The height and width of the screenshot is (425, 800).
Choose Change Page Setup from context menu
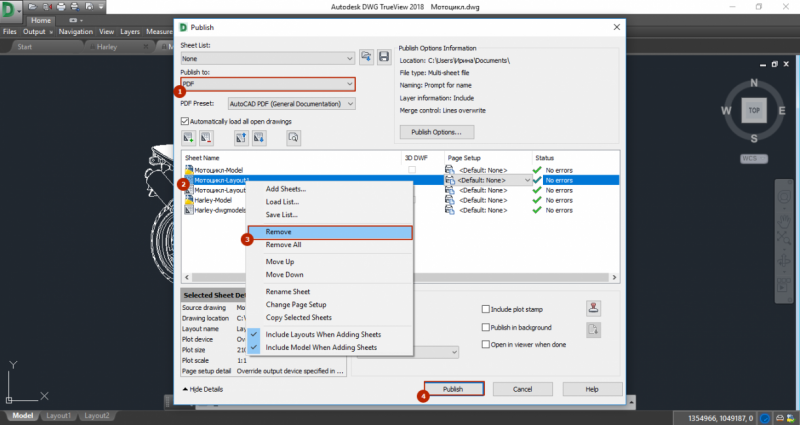click(x=296, y=305)
